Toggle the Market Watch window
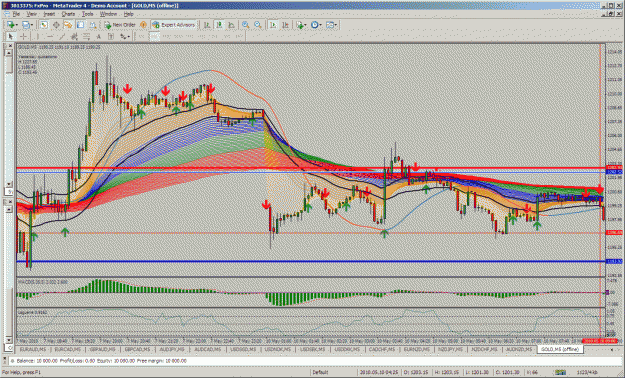 pyautogui.click(x=43, y=25)
